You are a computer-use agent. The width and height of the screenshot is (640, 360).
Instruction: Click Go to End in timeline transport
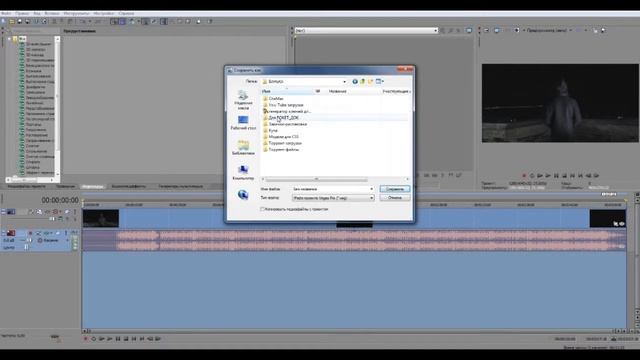[142, 339]
